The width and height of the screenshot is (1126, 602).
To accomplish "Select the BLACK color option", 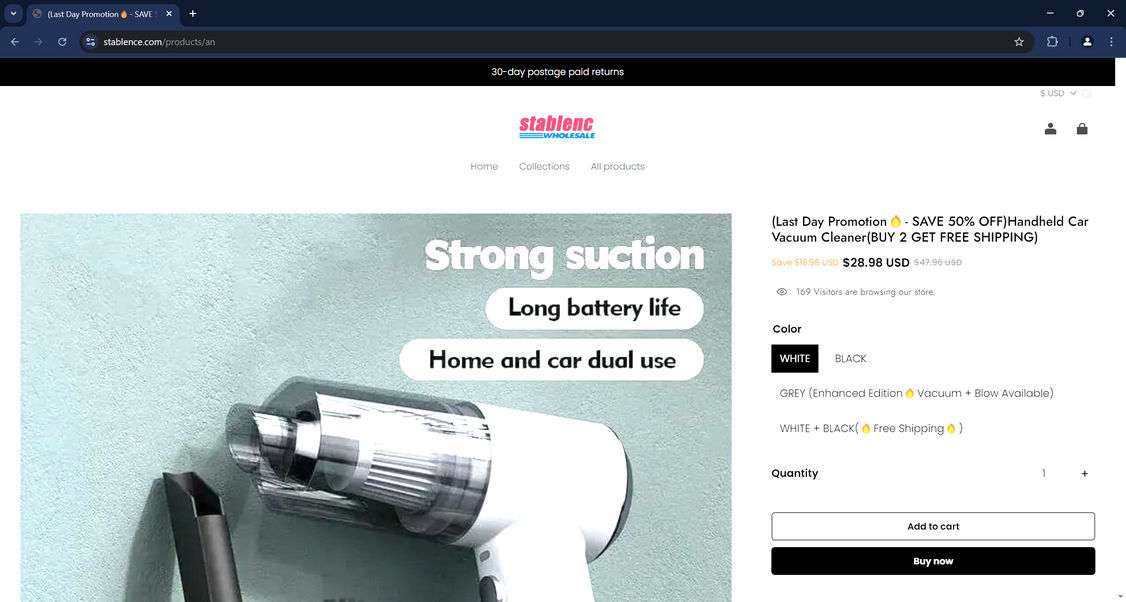I will tap(850, 358).
